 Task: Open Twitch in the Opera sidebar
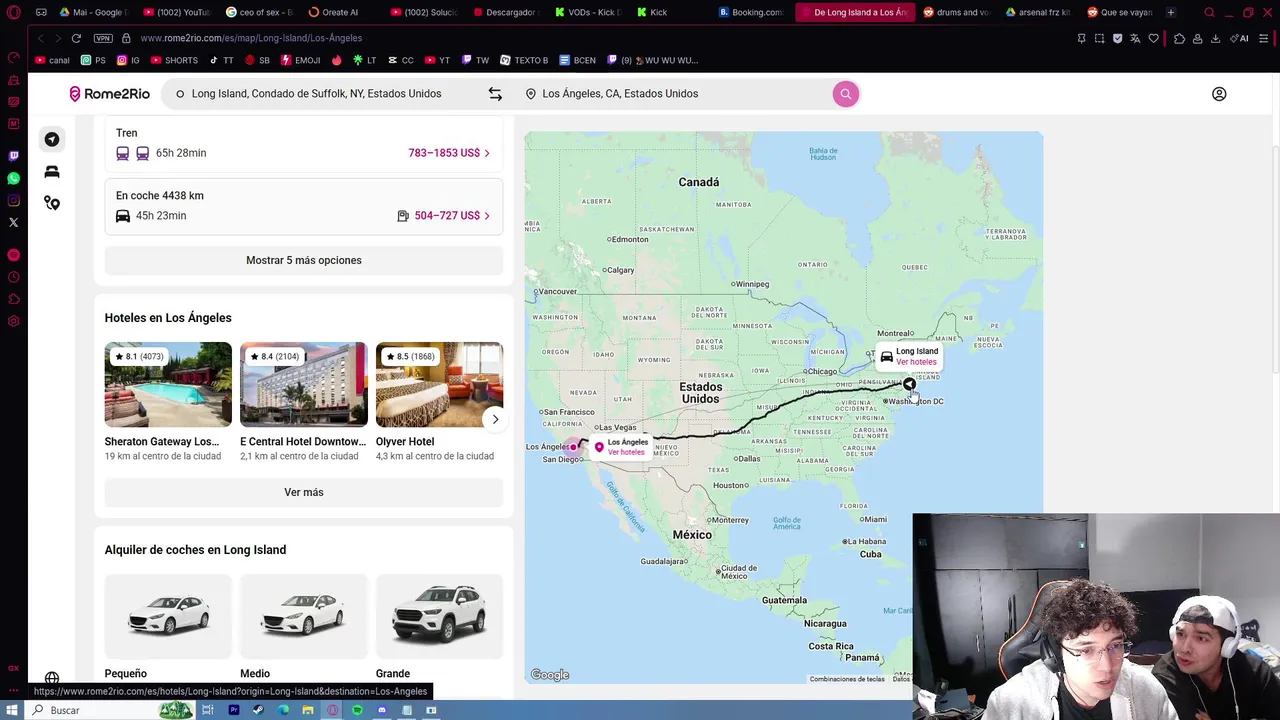[13, 156]
